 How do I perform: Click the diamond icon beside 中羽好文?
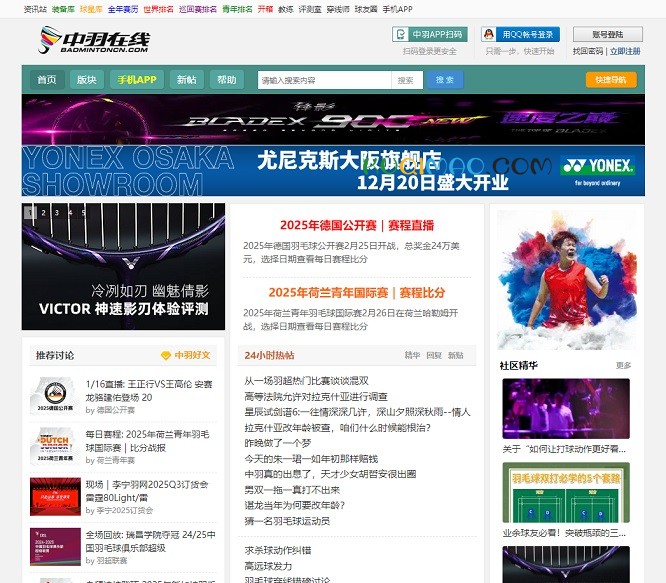tap(166, 355)
